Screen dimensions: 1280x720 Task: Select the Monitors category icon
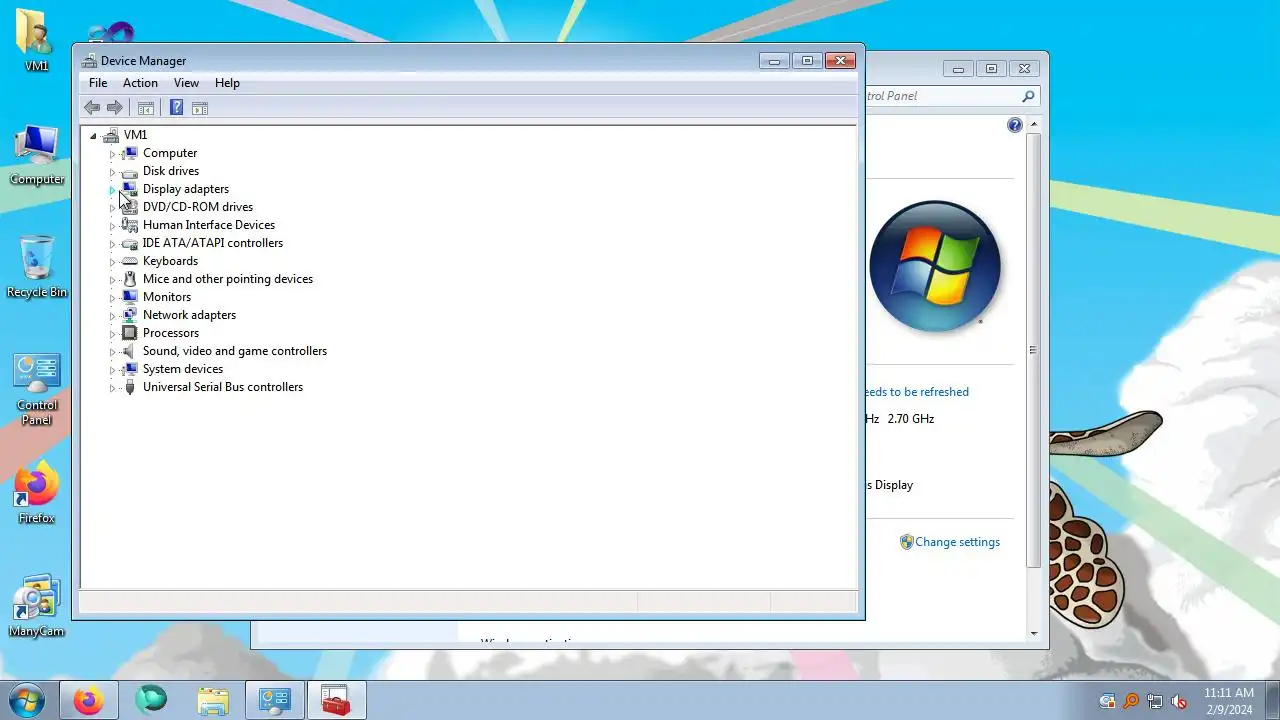[129, 297]
